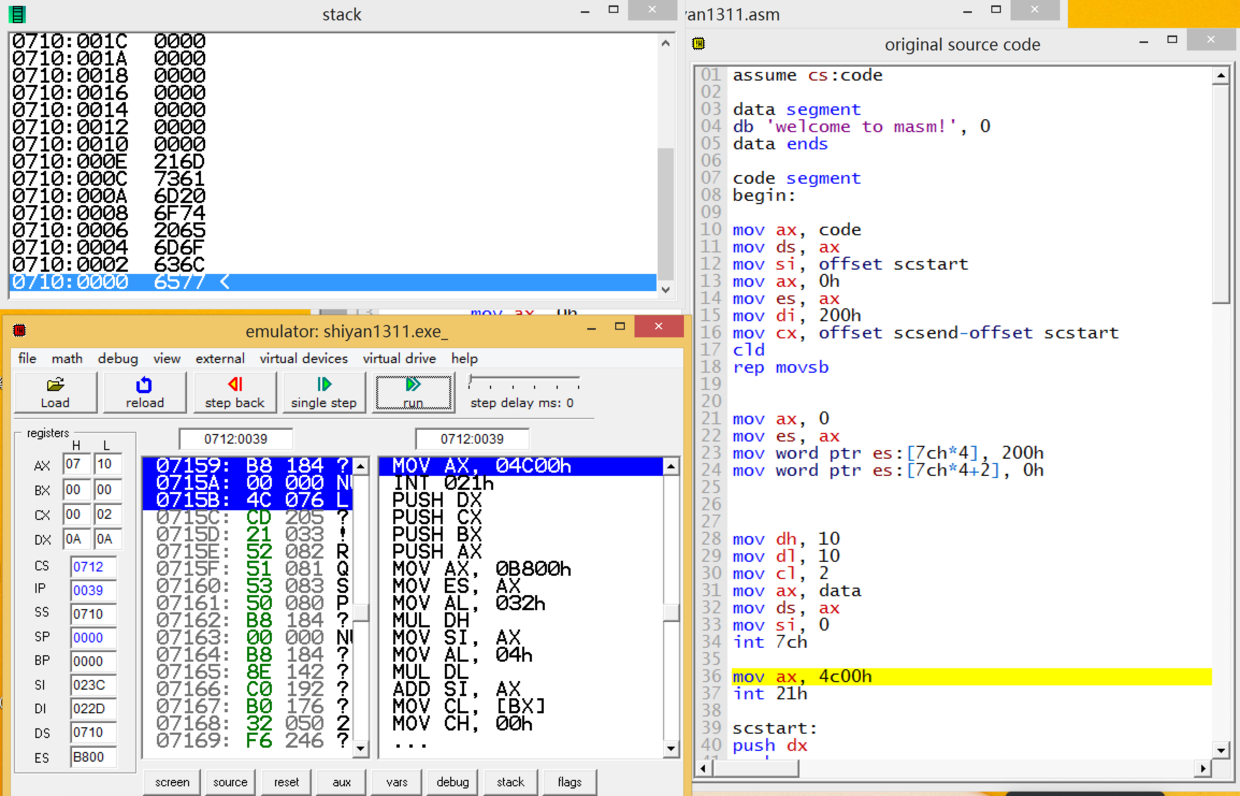This screenshot has height=796, width=1240.
Task: Open the vars window button
Action: pyautogui.click(x=397, y=782)
